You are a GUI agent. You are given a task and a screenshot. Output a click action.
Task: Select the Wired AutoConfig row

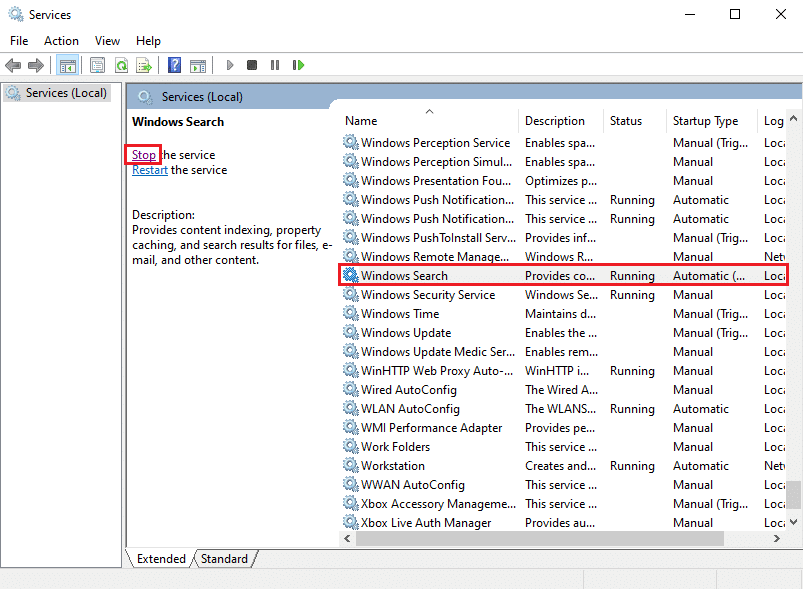(563, 389)
